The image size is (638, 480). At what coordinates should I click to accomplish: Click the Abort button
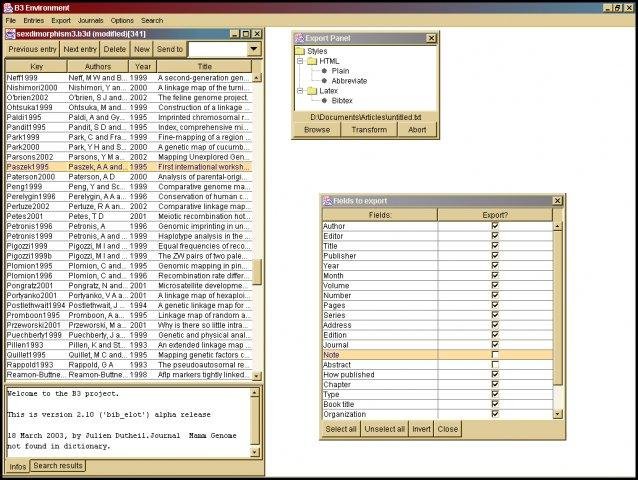click(417, 130)
